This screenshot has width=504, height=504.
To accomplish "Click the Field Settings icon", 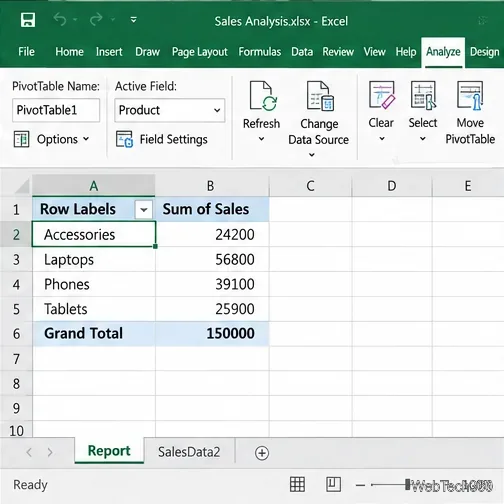I will [x=124, y=139].
